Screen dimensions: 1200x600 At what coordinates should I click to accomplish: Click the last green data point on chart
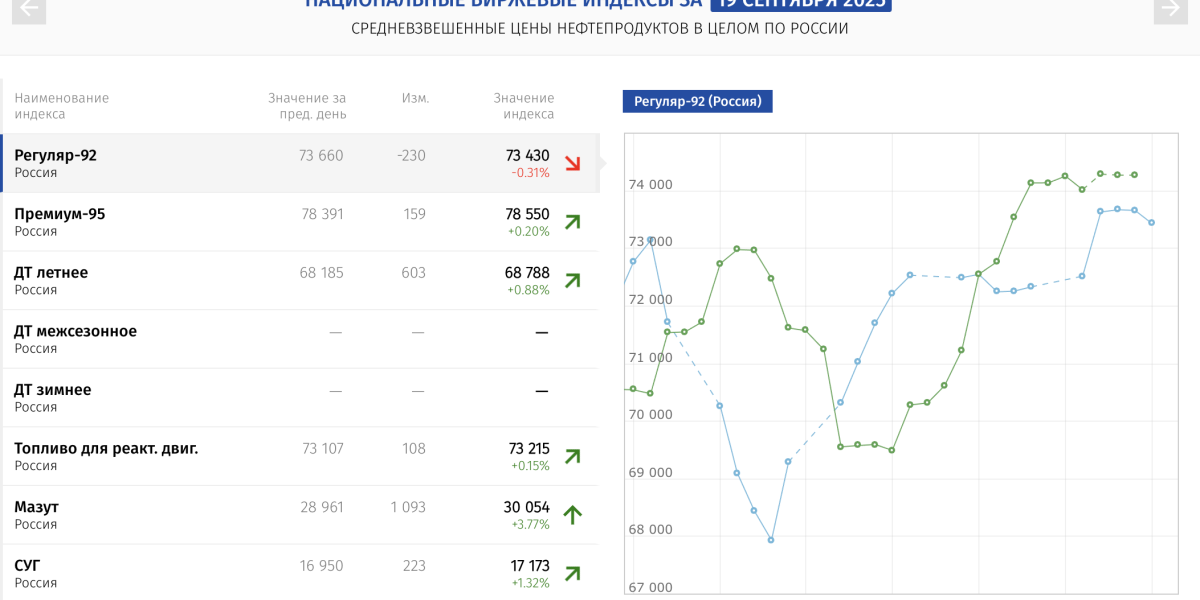[x=1135, y=175]
